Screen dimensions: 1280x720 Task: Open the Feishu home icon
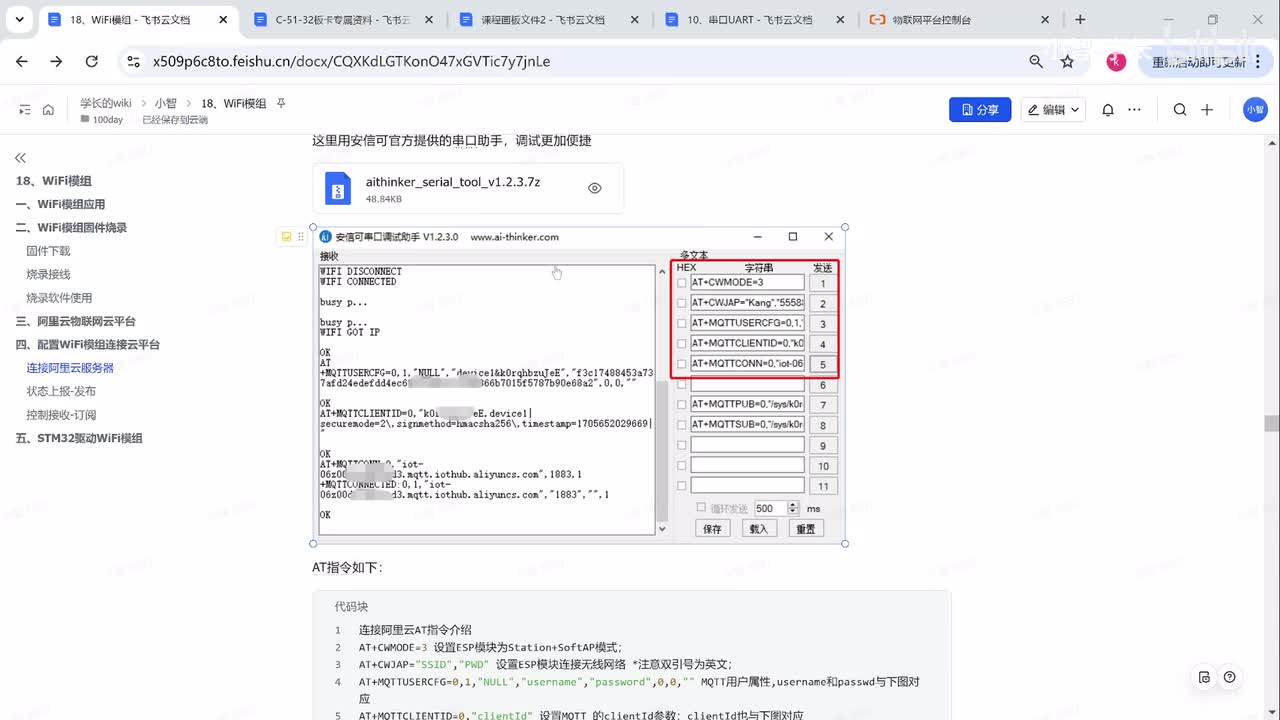48,110
